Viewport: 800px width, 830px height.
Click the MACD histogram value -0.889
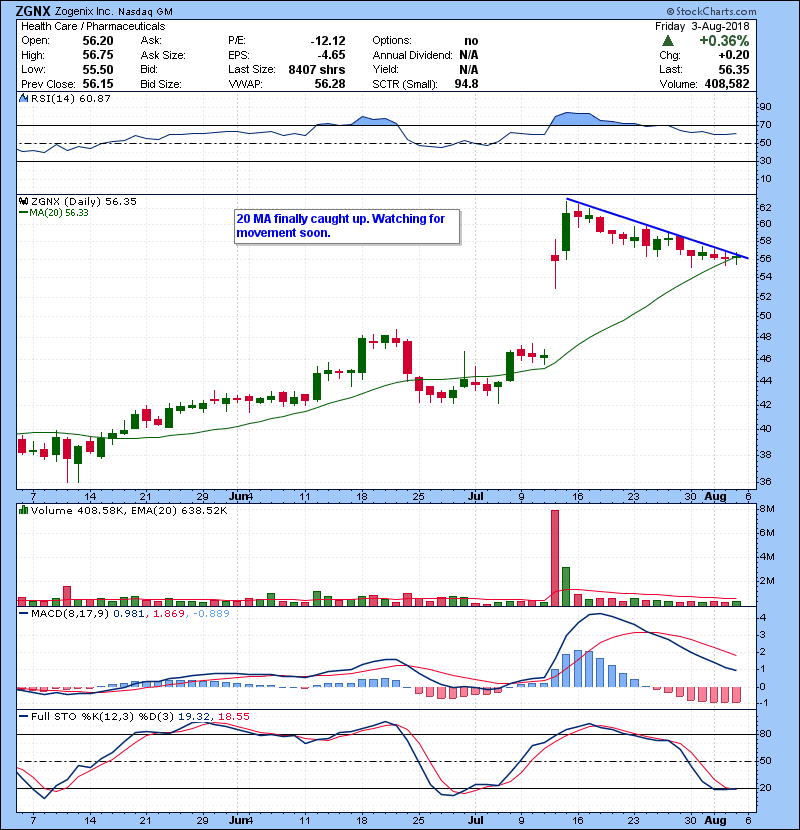[x=211, y=614]
